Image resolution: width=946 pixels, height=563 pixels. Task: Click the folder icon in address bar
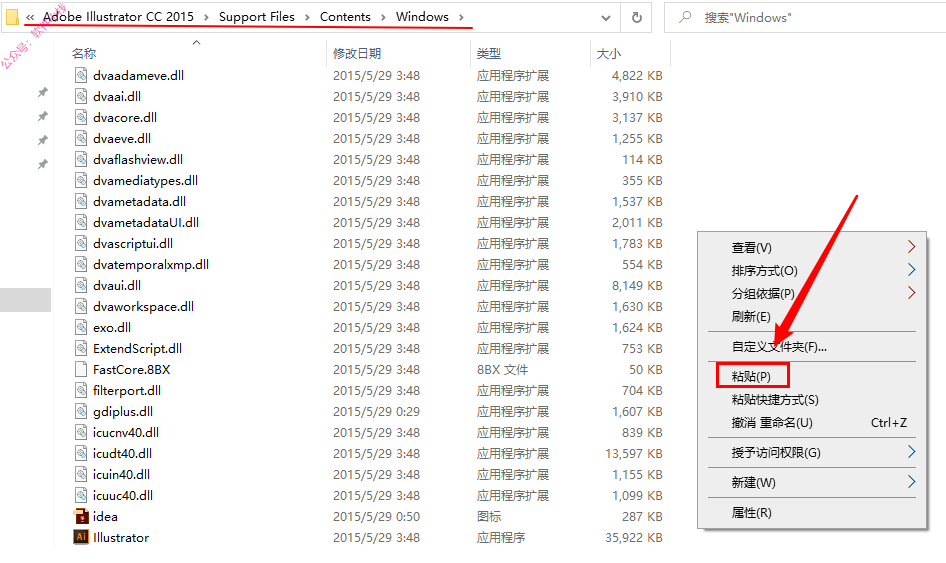[x=11, y=17]
